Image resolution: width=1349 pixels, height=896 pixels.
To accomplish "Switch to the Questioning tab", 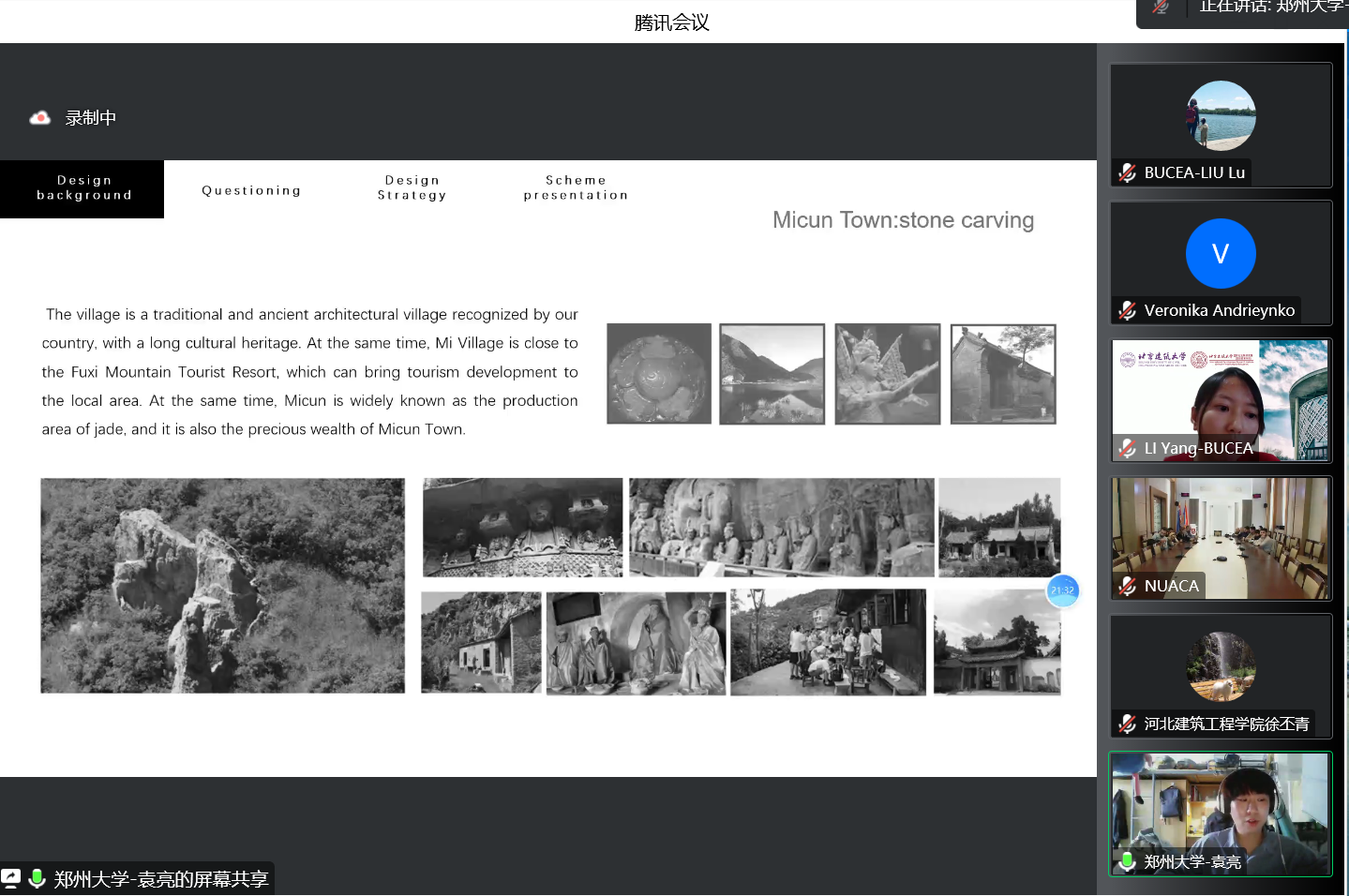I will [x=251, y=190].
